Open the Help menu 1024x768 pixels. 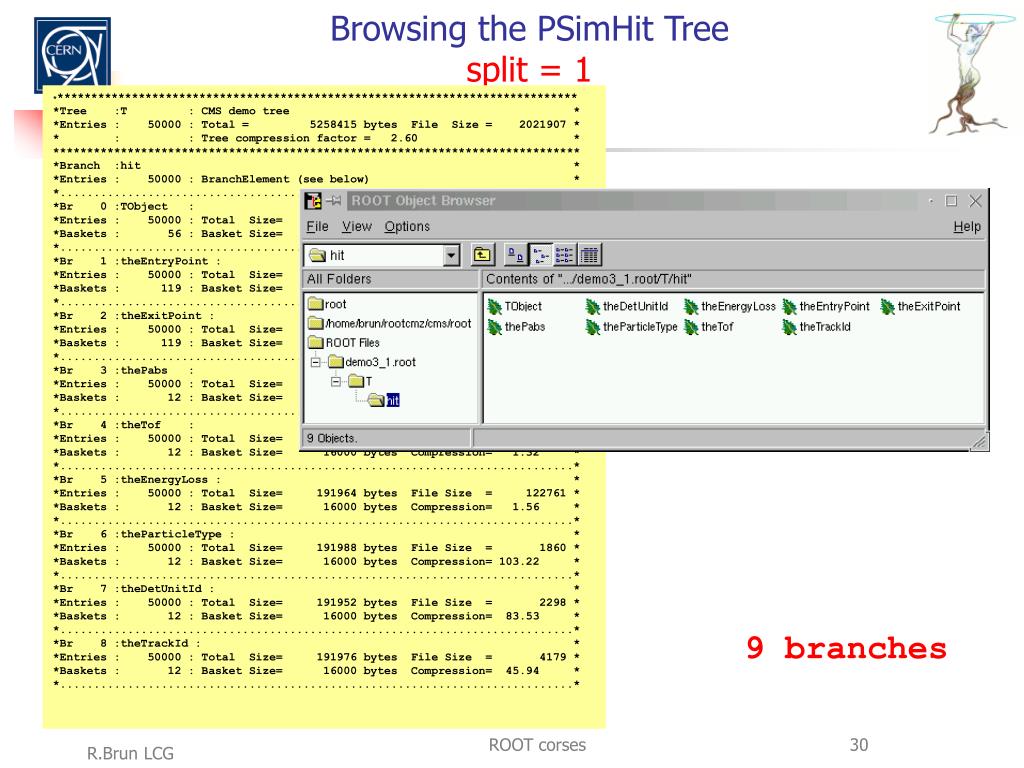tap(967, 227)
